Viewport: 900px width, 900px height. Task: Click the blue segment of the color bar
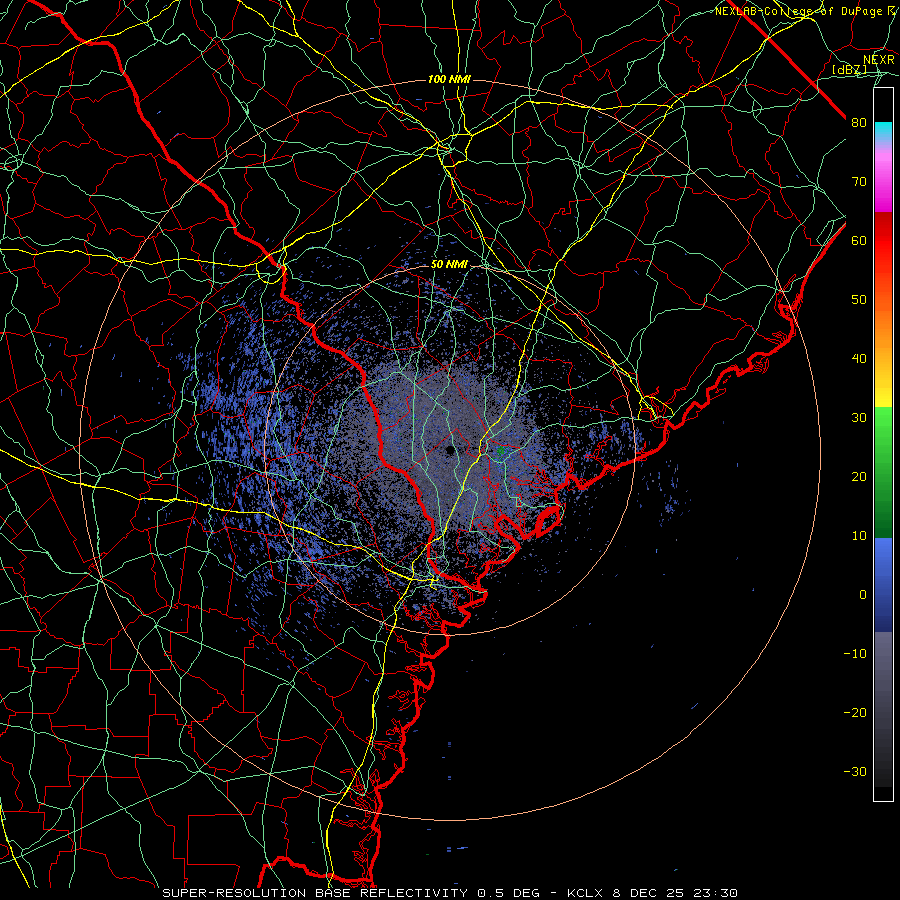(883, 584)
